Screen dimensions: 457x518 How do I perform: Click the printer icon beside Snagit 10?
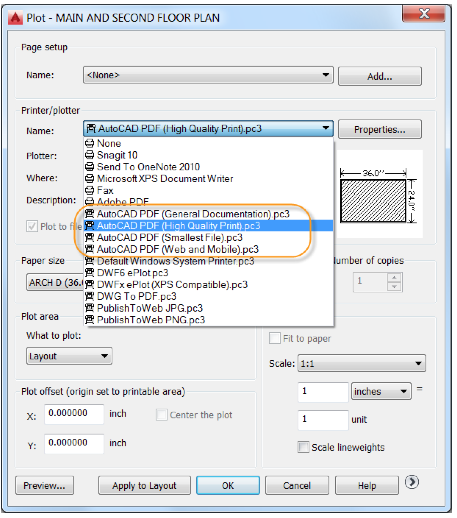89,155
